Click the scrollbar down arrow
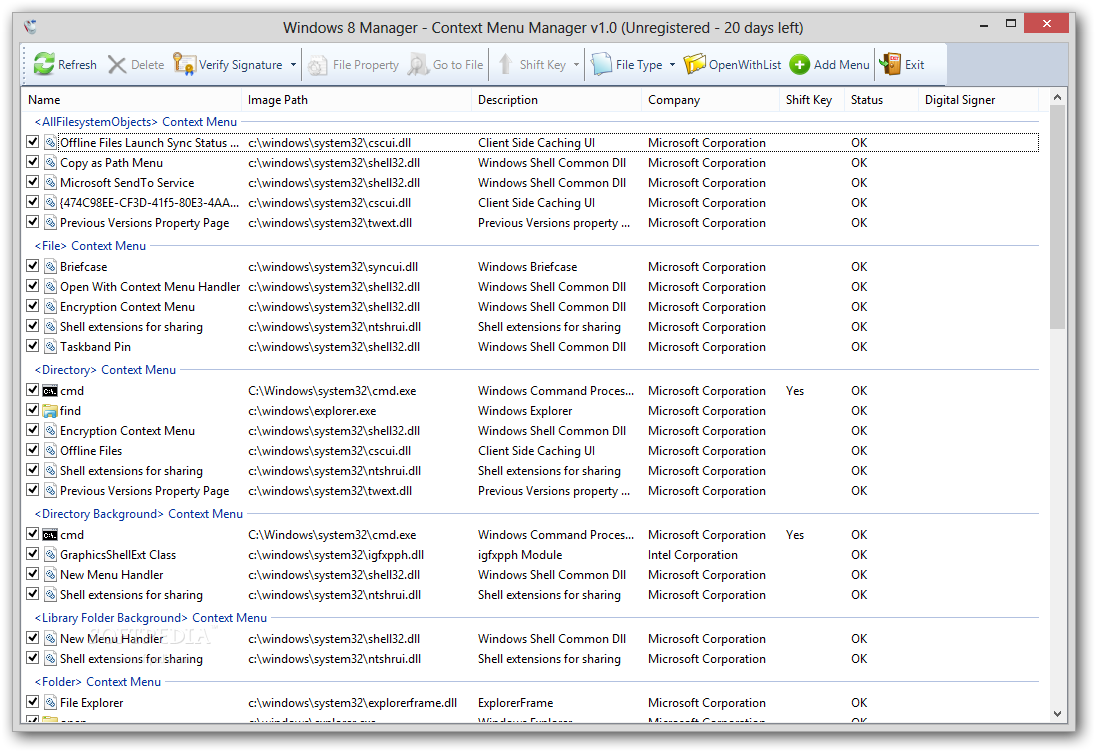1096x752 pixels. tap(1057, 714)
